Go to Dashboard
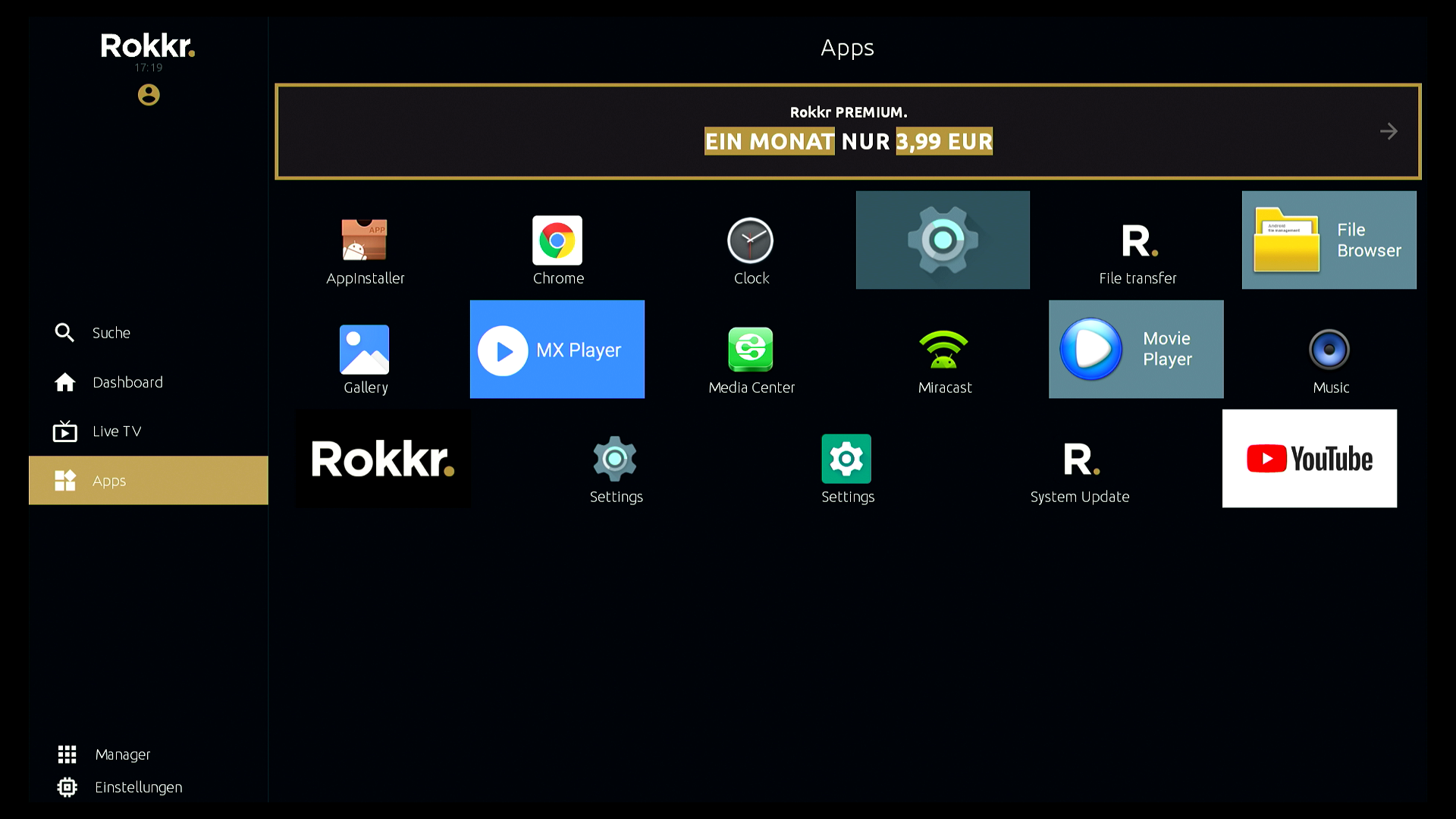Viewport: 1456px width, 819px height. coord(149,381)
